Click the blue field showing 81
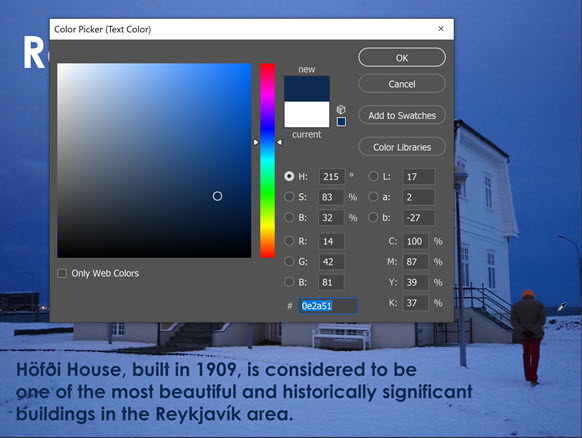The image size is (582, 438). coord(331,282)
